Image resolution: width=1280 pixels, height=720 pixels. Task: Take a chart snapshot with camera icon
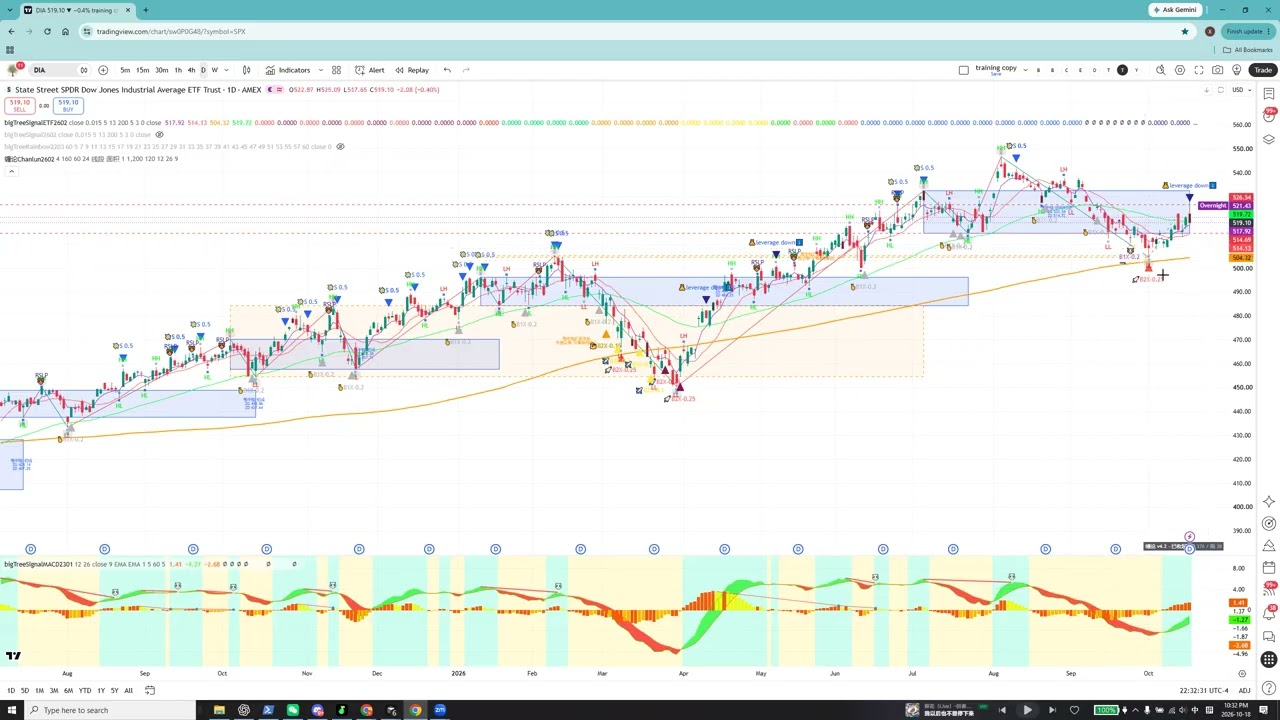coord(1217,70)
